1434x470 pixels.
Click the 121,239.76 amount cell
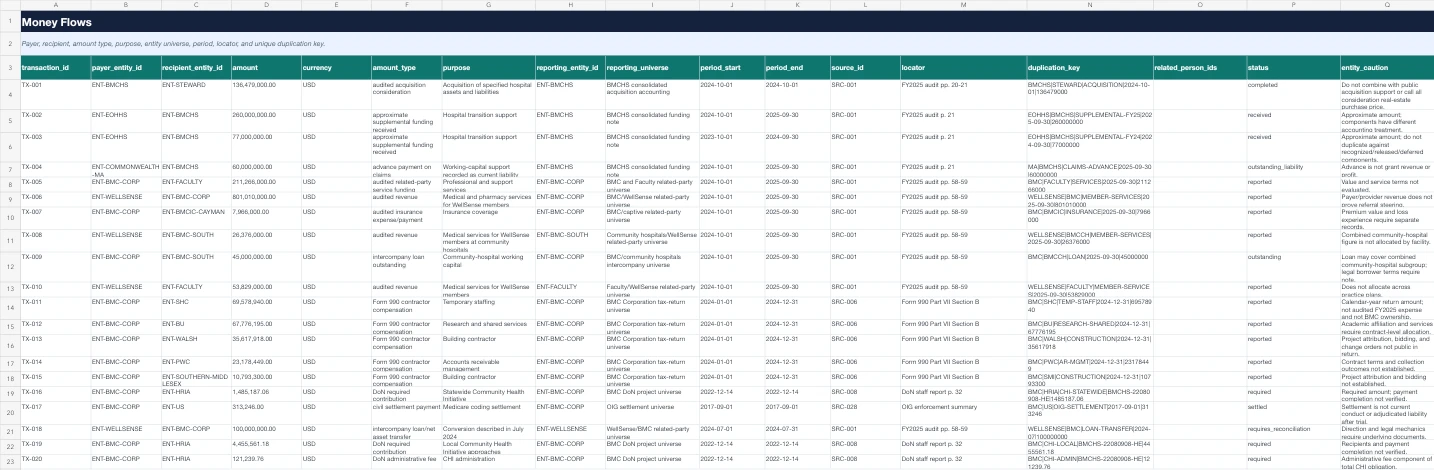265,460
